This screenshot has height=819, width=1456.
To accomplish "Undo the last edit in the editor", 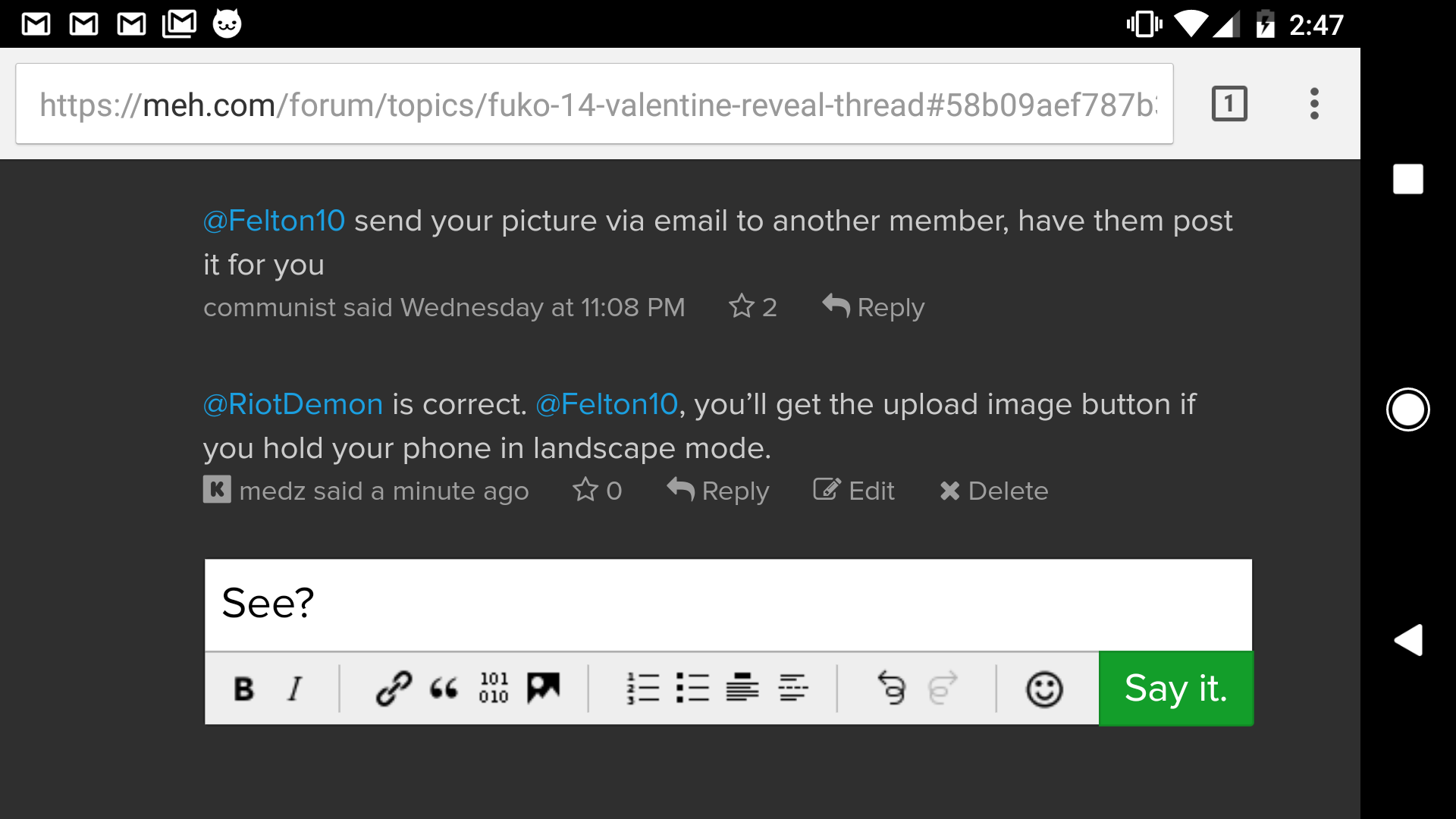I will [x=892, y=689].
